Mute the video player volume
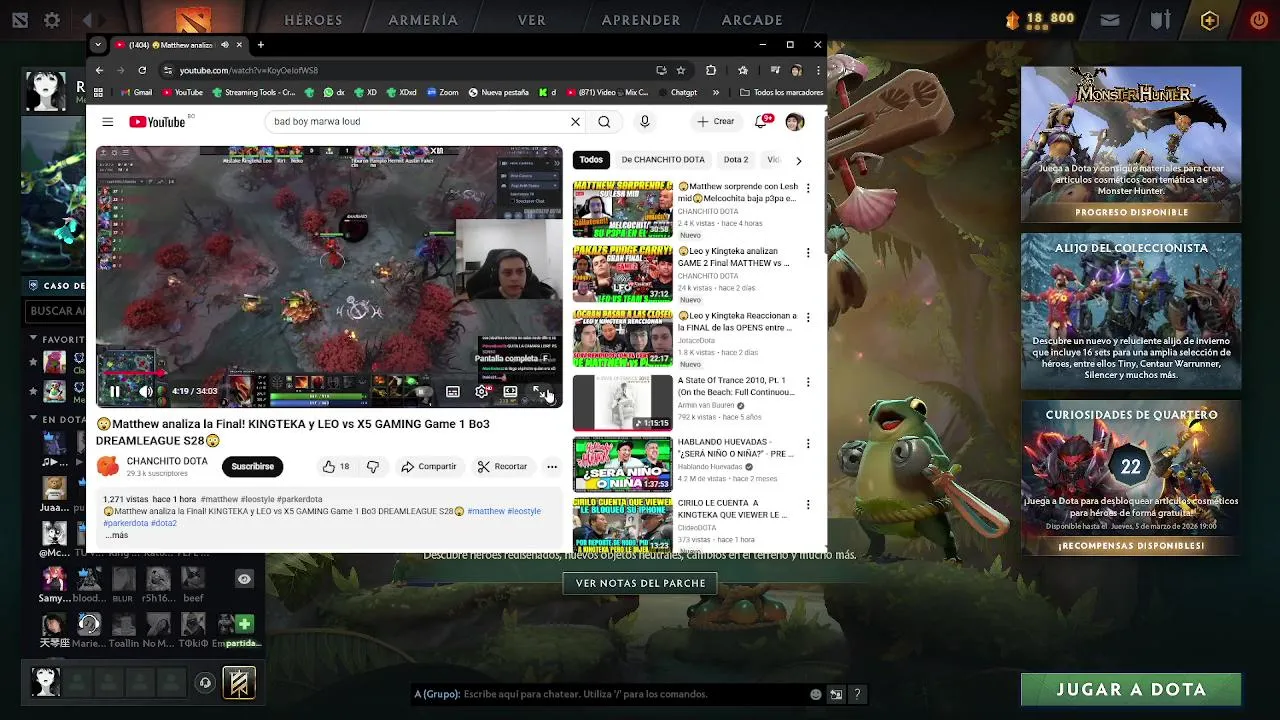Viewport: 1280px width, 720px height. (x=146, y=392)
